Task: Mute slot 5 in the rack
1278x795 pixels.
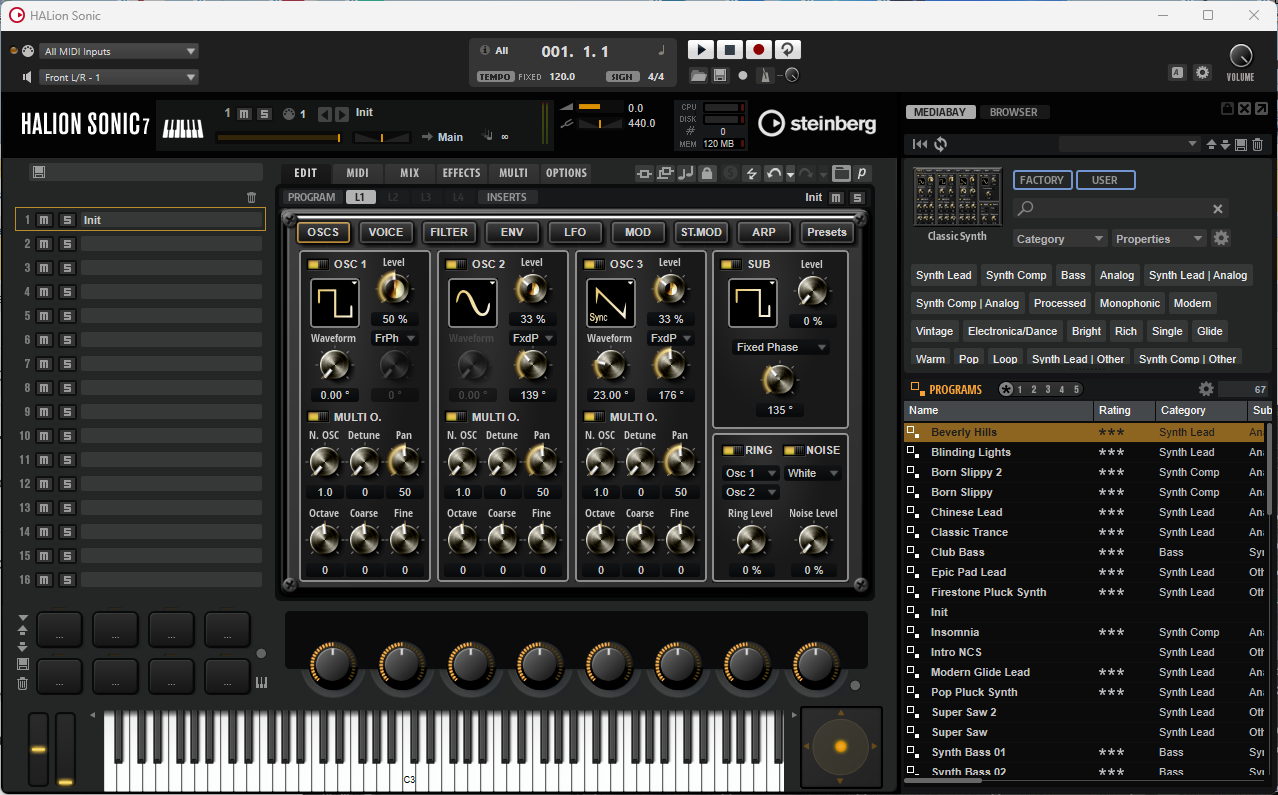Action: (x=45, y=316)
